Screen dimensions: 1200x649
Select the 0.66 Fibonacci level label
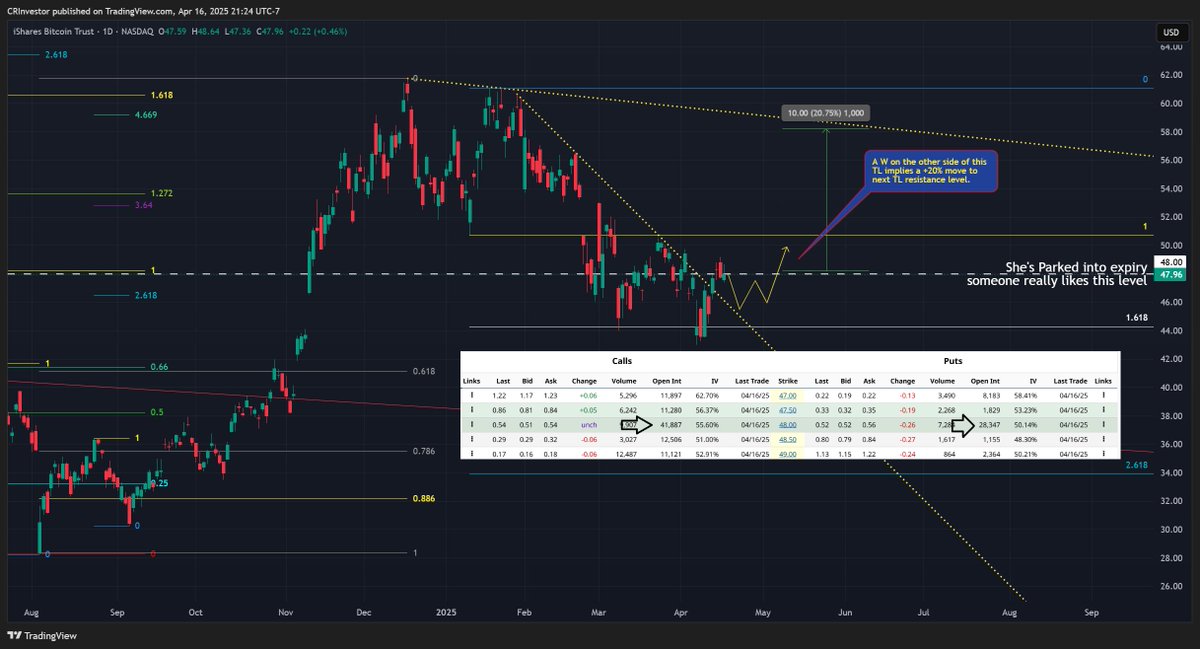coord(159,368)
